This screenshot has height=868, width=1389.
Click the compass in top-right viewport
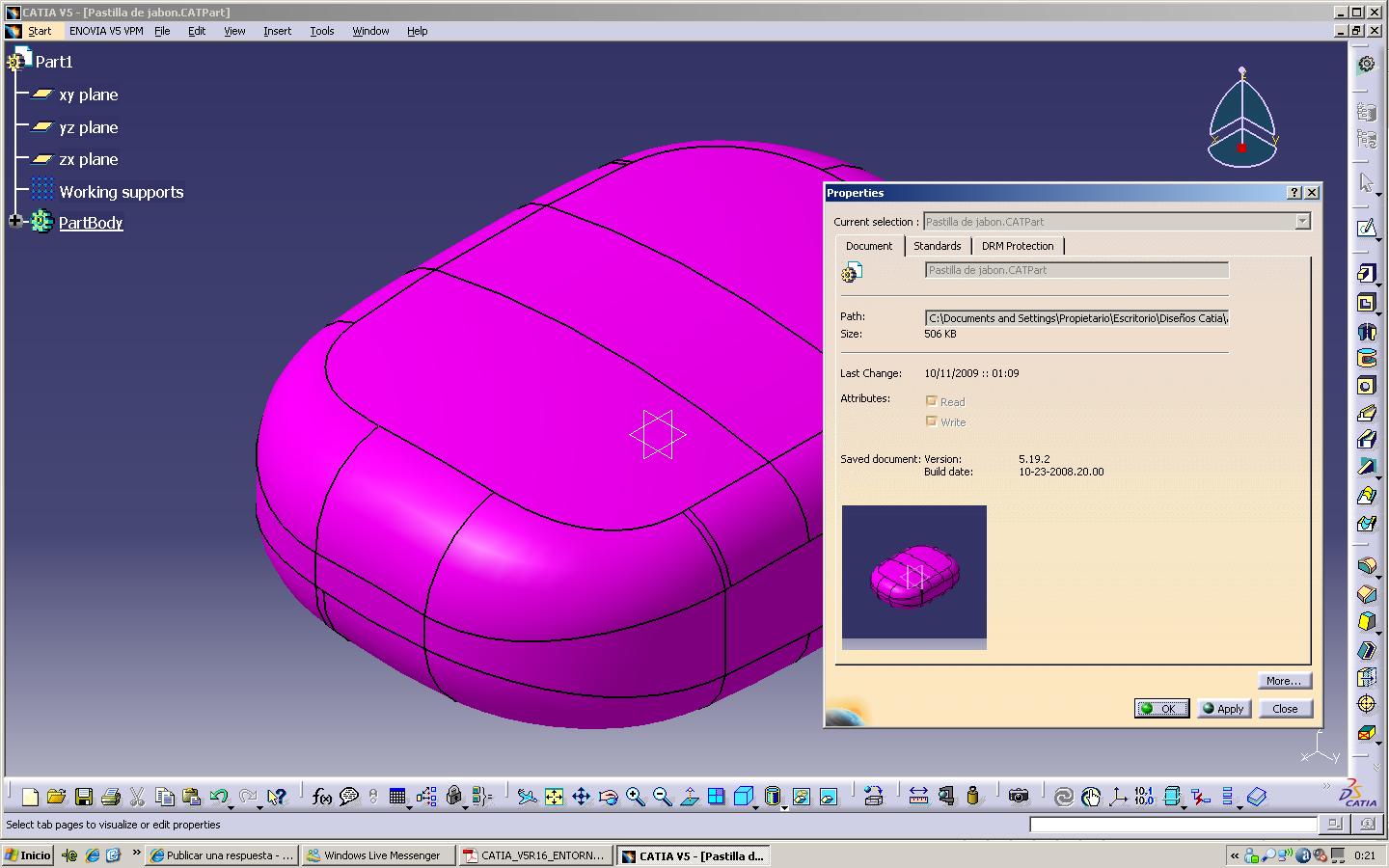1242,118
